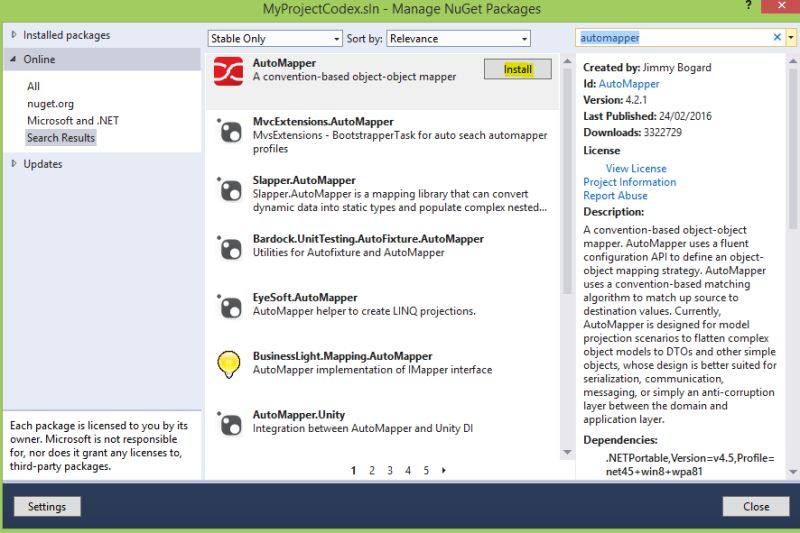Select the EyeSoft.AutoMapper package title
800x533 pixels.
click(x=305, y=297)
